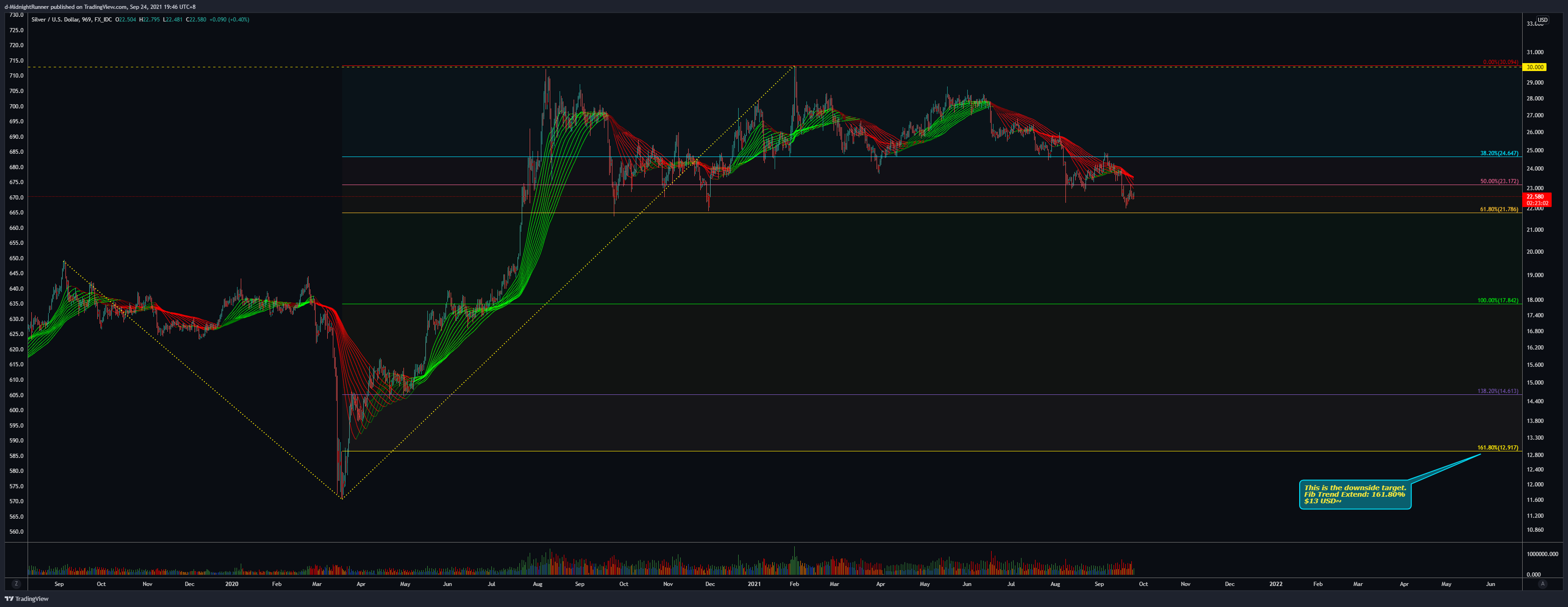Click the USD currency label on price scale
Screen dimensions: 1568x607
click(1542, 20)
